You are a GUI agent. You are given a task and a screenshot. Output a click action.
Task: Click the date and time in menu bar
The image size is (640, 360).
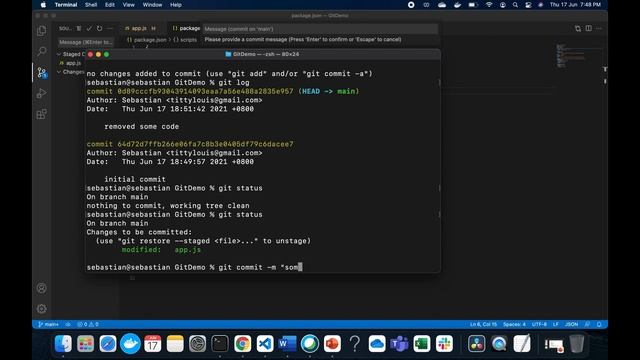(575, 5)
